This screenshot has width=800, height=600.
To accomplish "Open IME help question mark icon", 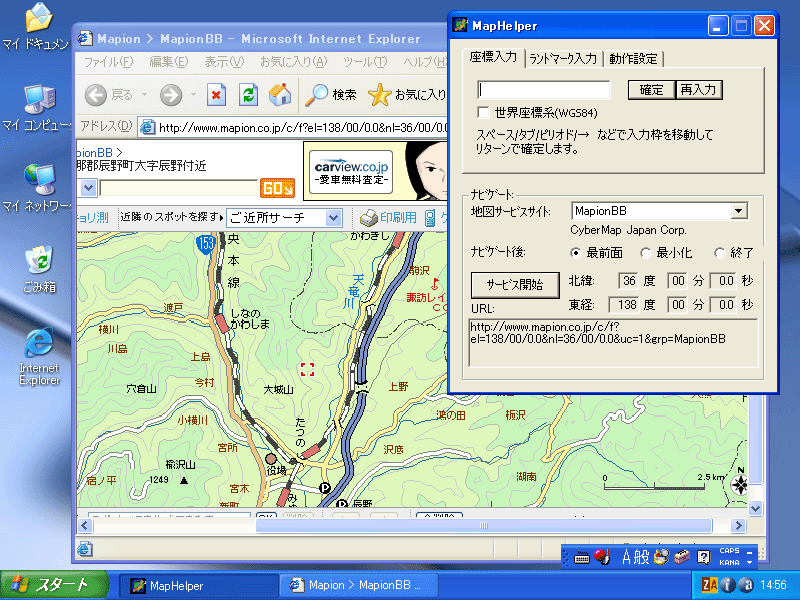I will tap(703, 557).
